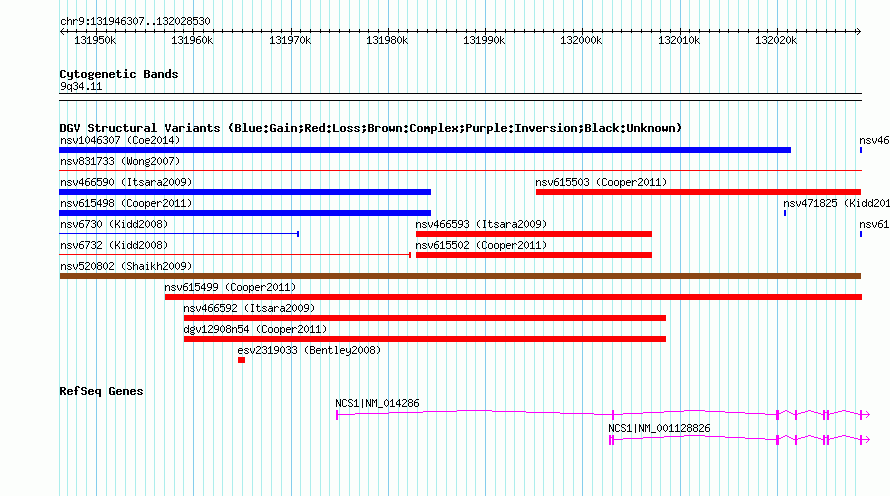Select the thin red nsv6732 line
Screen dimensions: 890x496
point(235,255)
